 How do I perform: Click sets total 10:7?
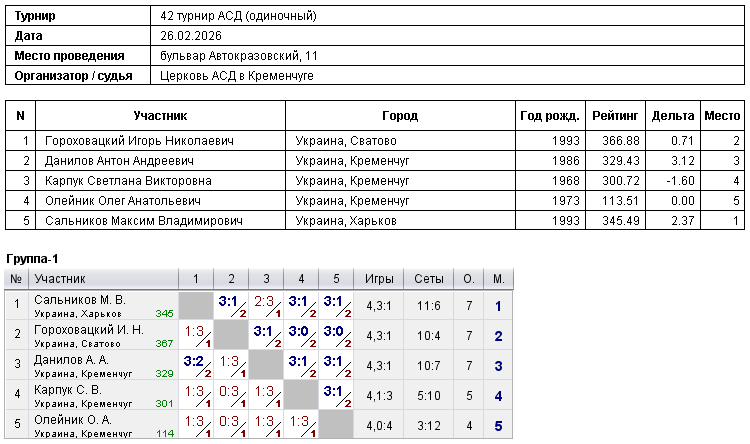(x=429, y=366)
